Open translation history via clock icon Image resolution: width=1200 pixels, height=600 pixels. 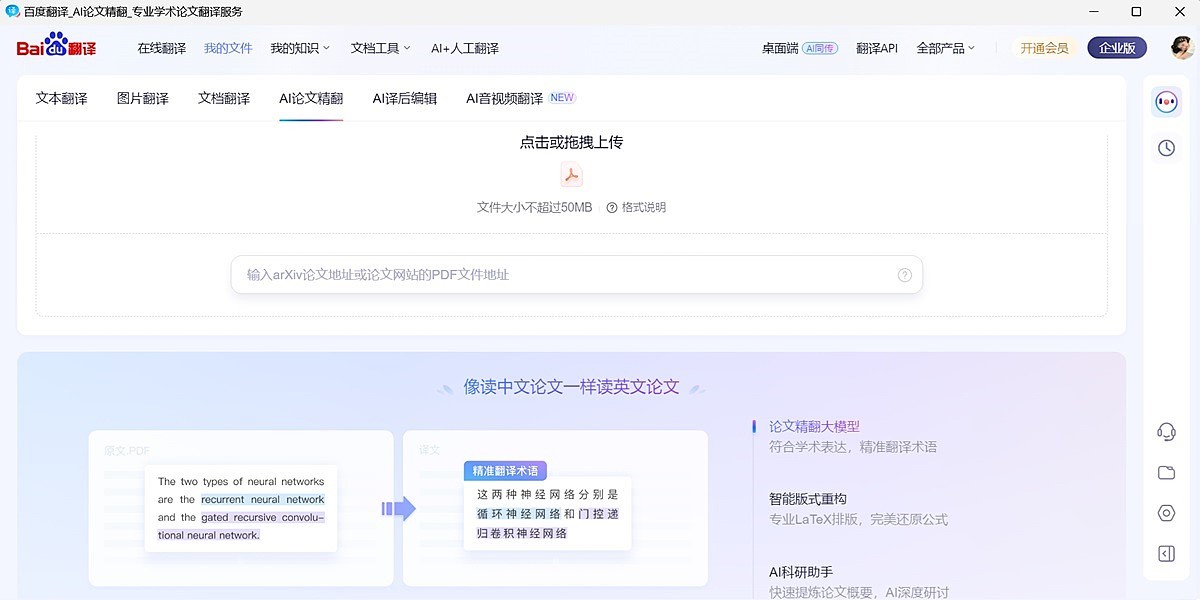[x=1165, y=147]
